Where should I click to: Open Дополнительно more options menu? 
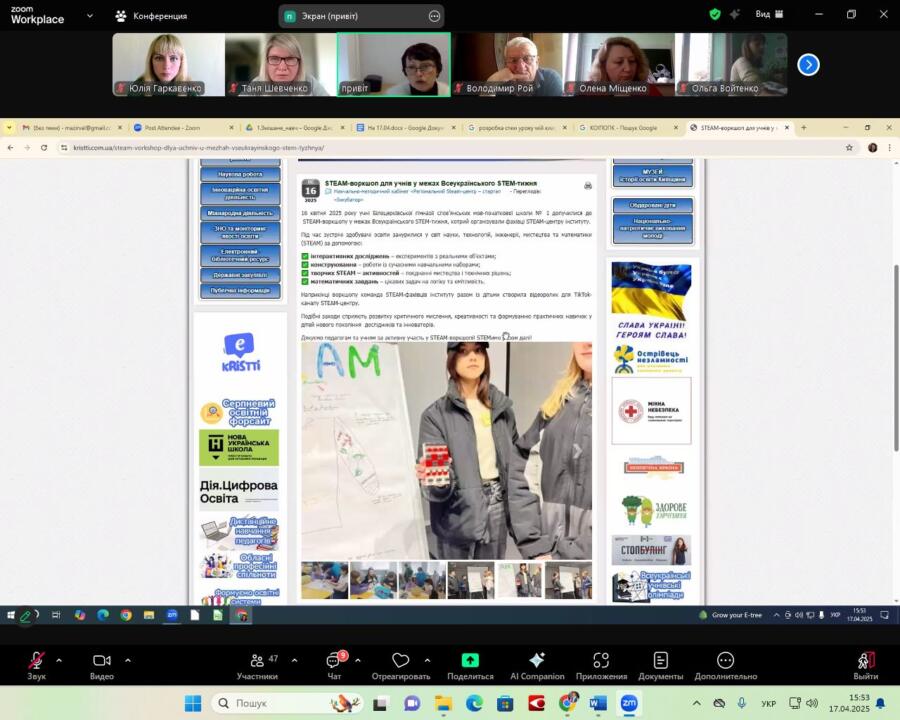point(726,665)
